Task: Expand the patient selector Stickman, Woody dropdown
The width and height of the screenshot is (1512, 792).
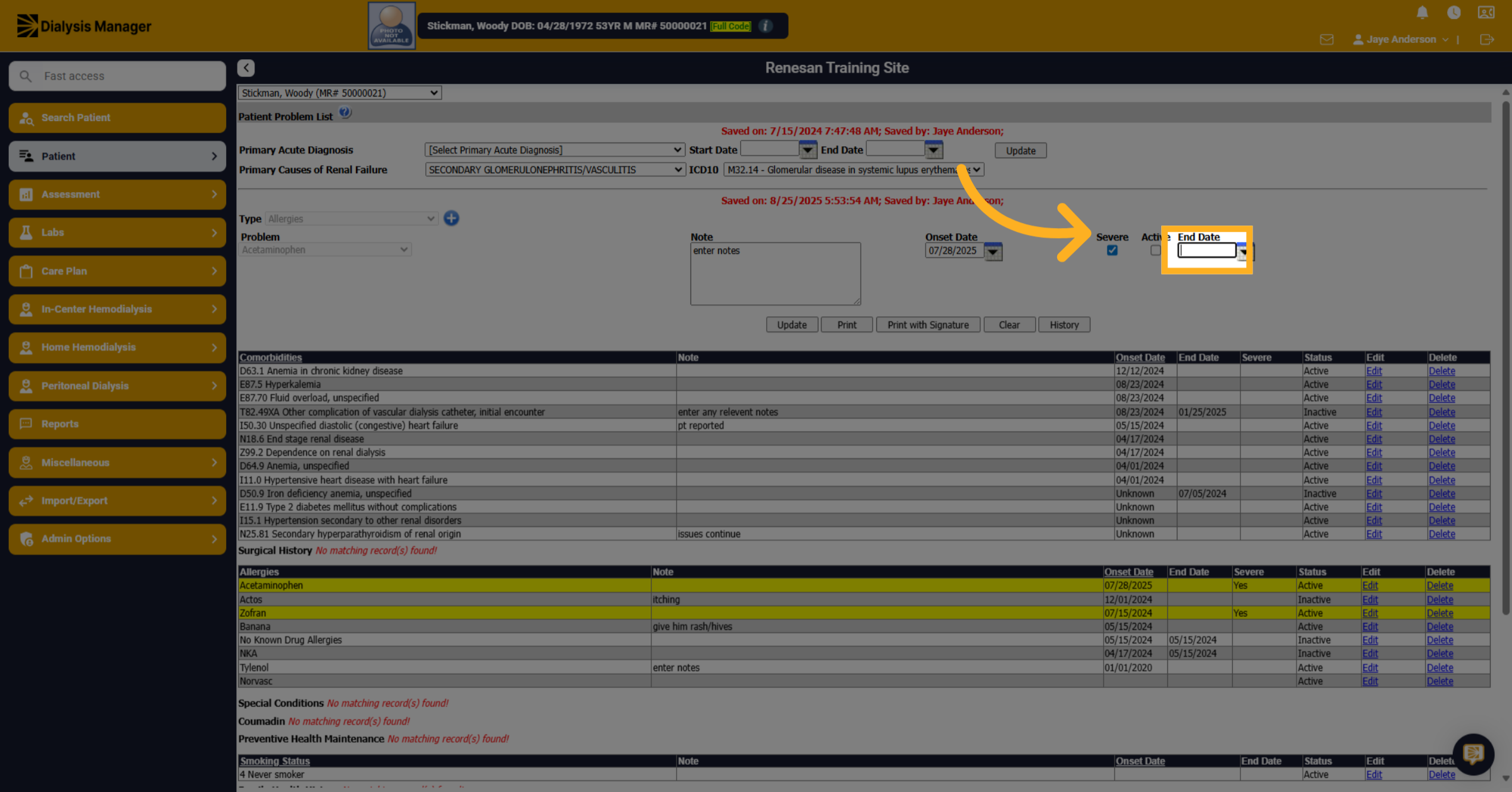Action: tap(340, 93)
